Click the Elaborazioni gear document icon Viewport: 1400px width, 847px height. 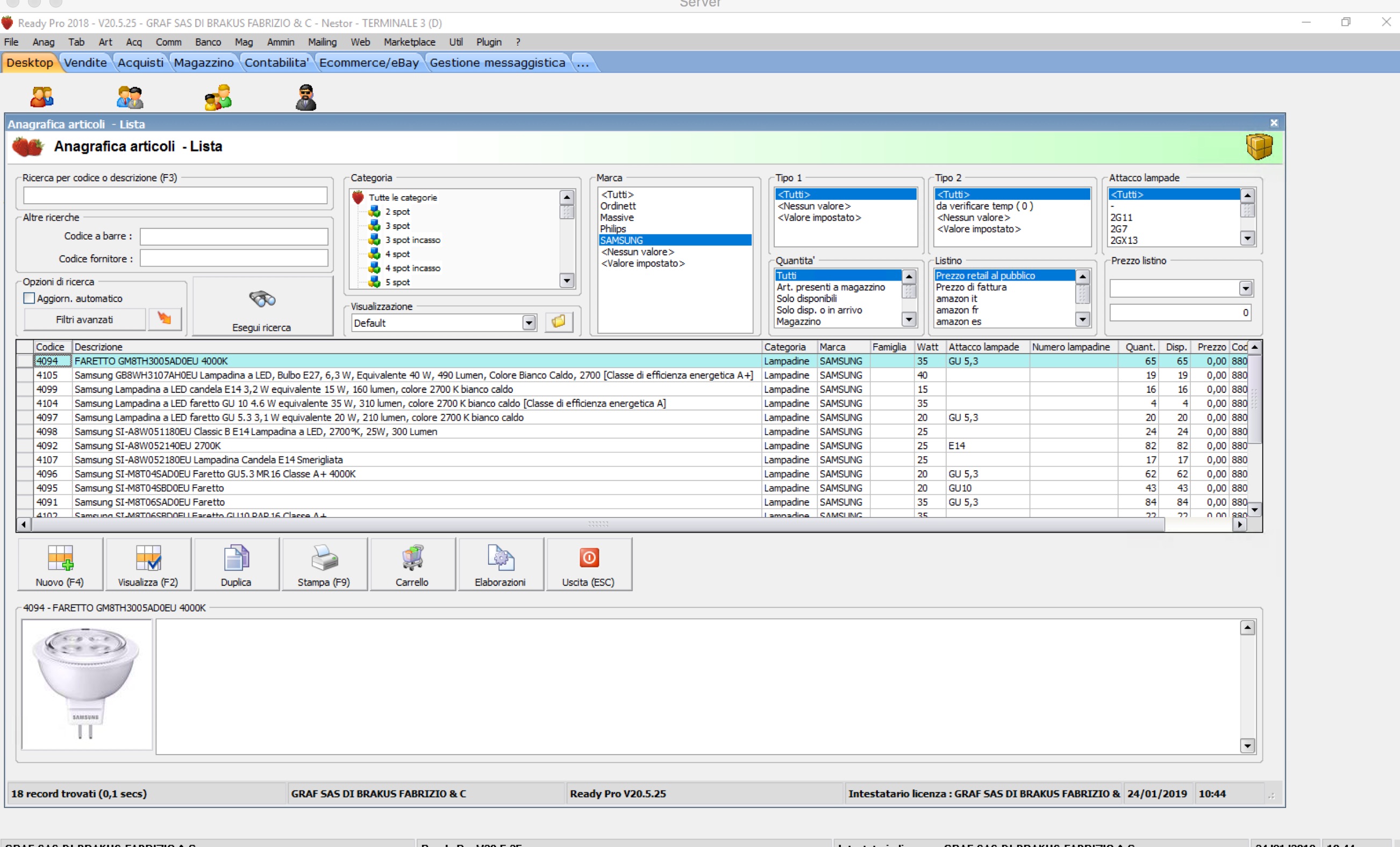(500, 558)
